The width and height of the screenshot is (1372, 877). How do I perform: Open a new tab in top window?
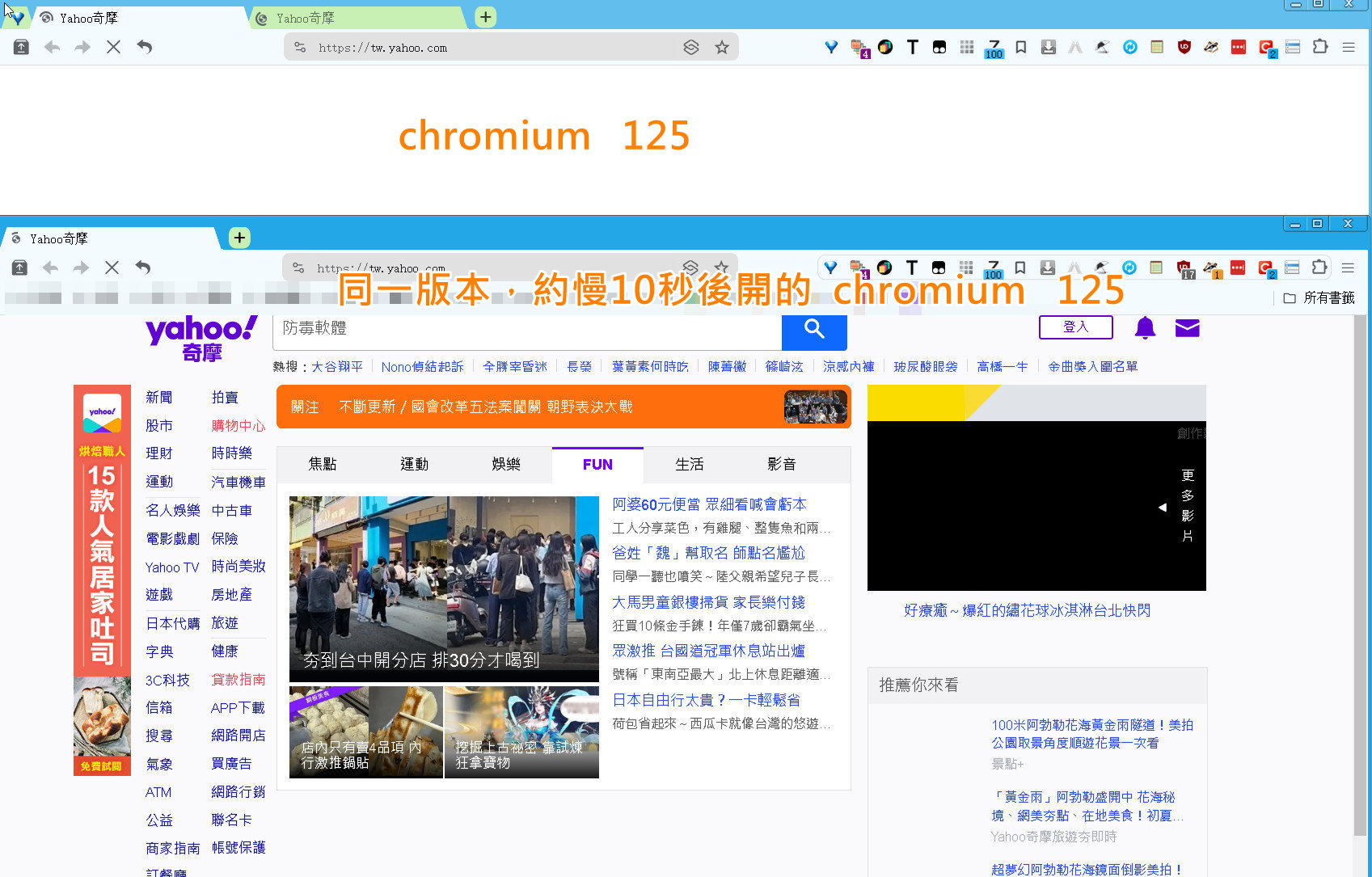click(x=485, y=17)
